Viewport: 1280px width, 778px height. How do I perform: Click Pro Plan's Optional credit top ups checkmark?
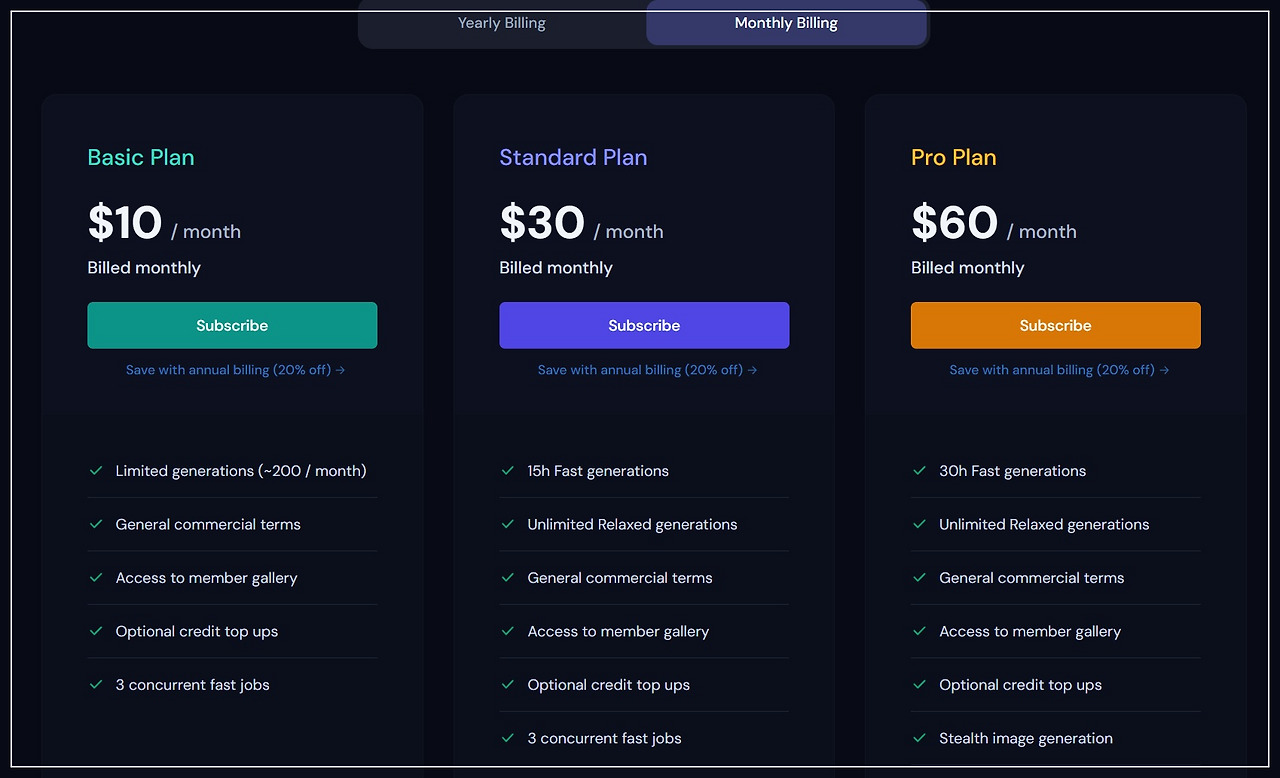click(919, 684)
